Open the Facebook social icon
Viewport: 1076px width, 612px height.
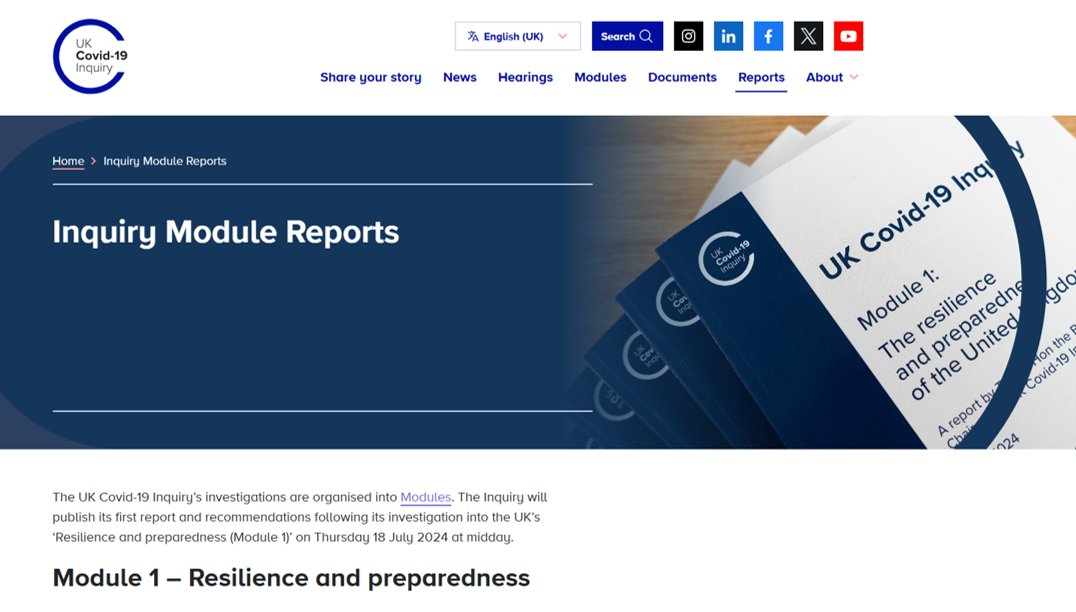(769, 36)
